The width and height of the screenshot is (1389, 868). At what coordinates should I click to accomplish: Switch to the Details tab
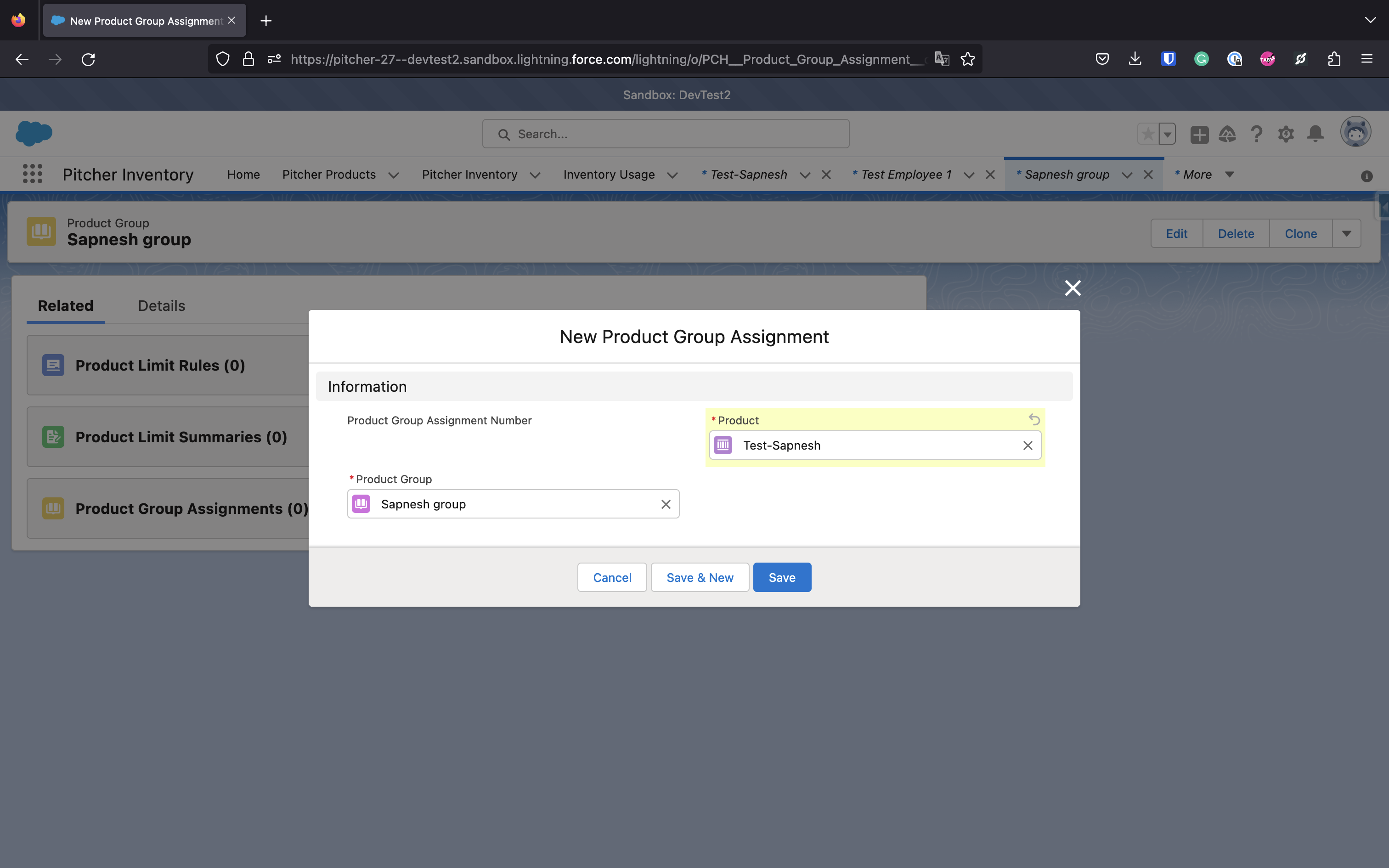click(x=161, y=305)
